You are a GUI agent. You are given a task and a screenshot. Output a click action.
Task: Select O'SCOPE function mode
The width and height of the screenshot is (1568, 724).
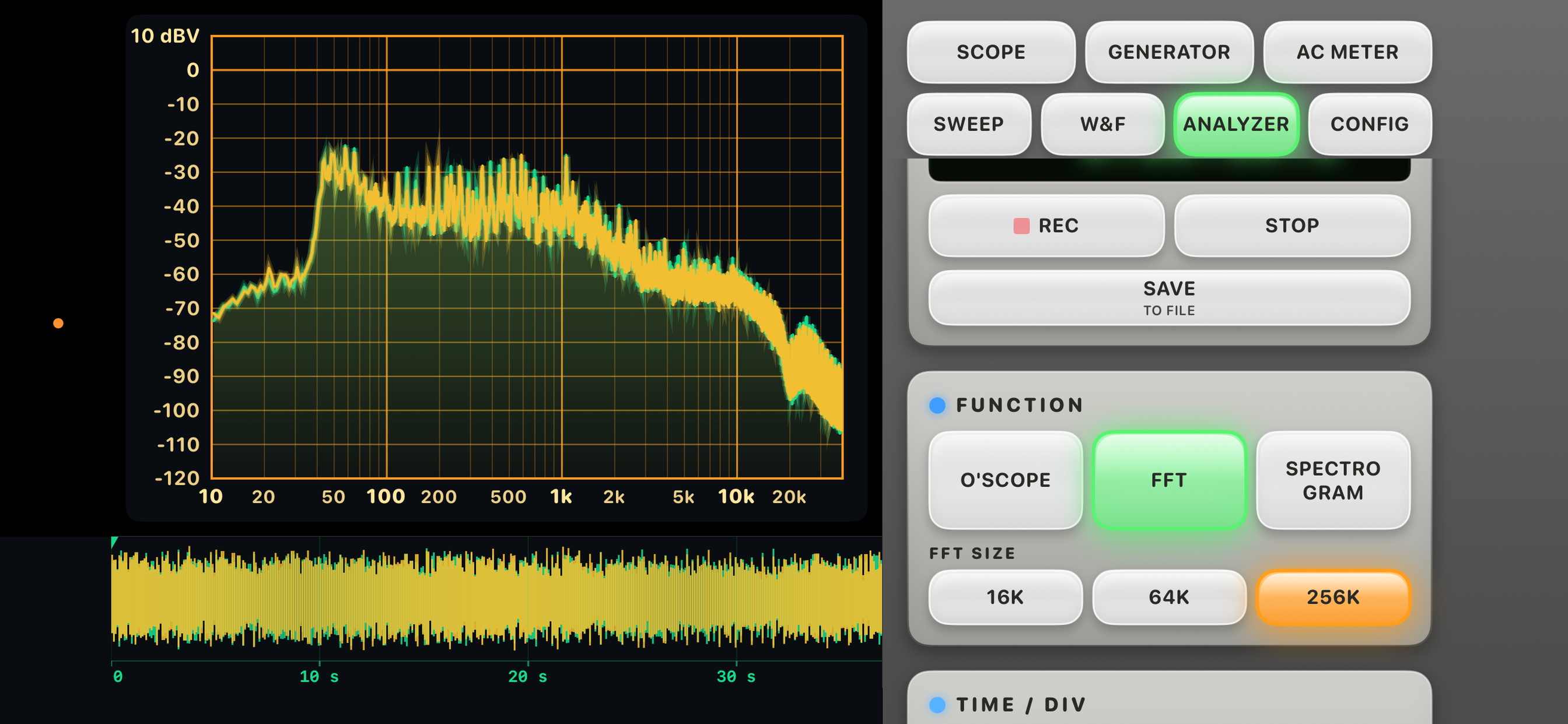tap(1005, 480)
